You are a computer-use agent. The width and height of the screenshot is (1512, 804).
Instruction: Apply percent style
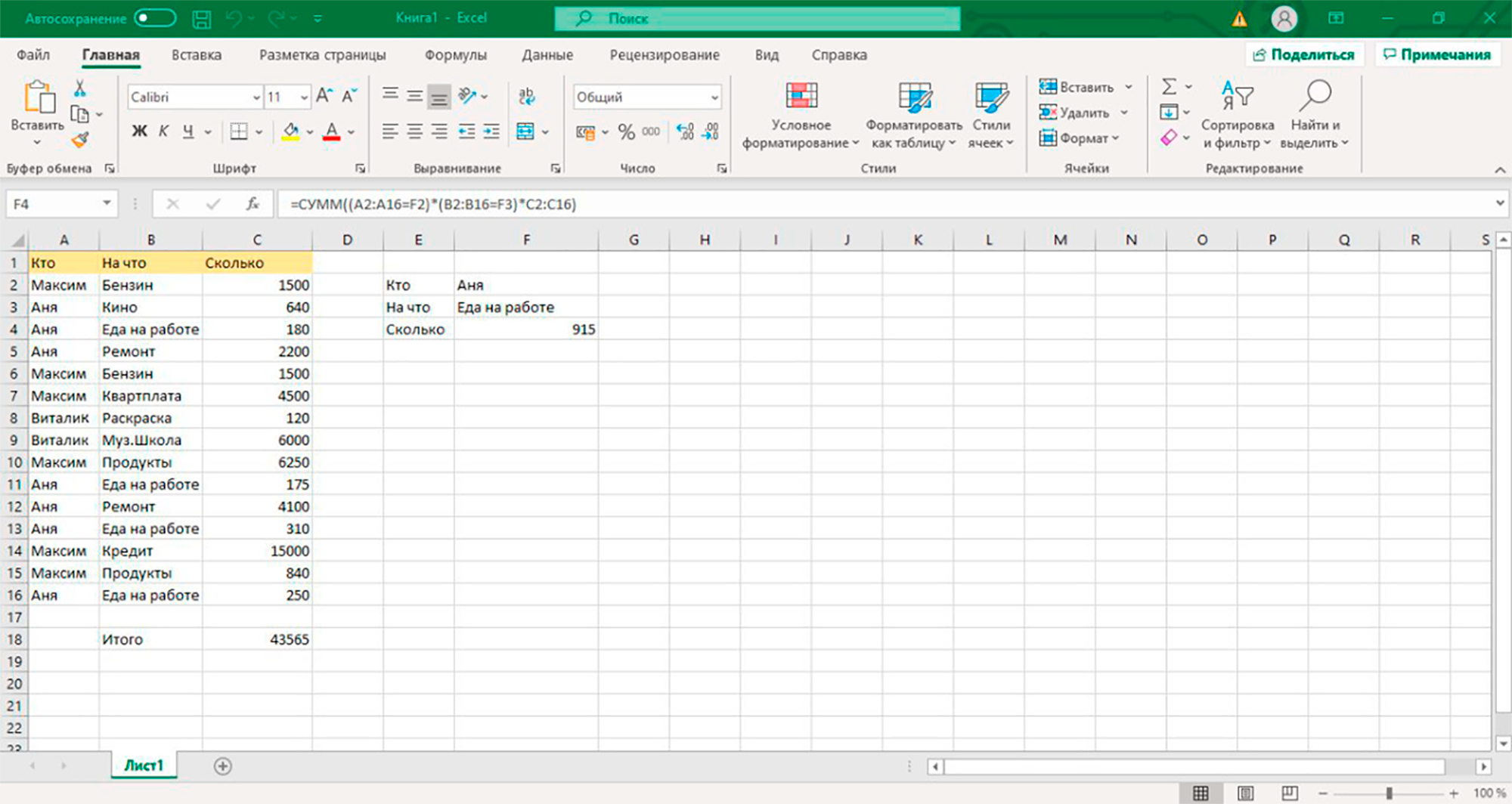point(626,132)
